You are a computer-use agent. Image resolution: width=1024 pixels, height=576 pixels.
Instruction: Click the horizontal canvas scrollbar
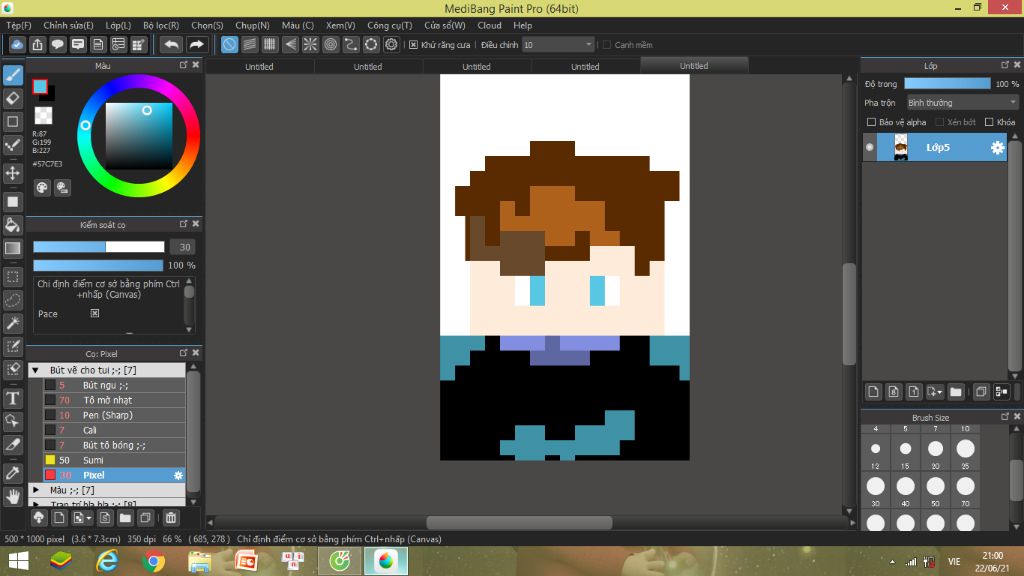click(x=519, y=522)
